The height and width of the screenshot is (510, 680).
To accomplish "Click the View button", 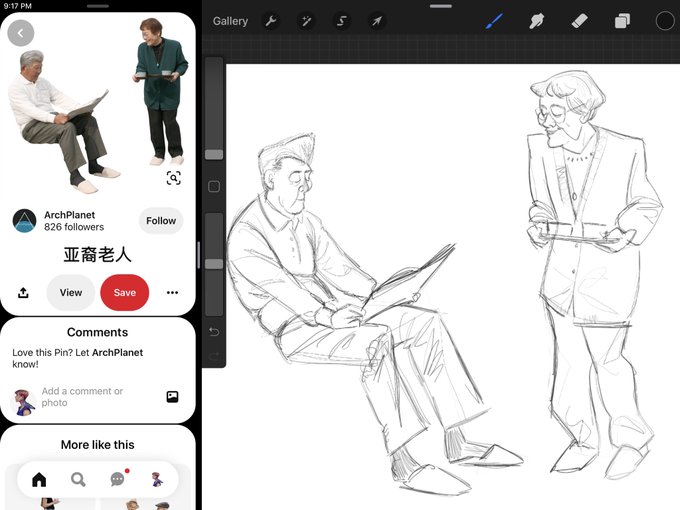I will click(x=71, y=293).
